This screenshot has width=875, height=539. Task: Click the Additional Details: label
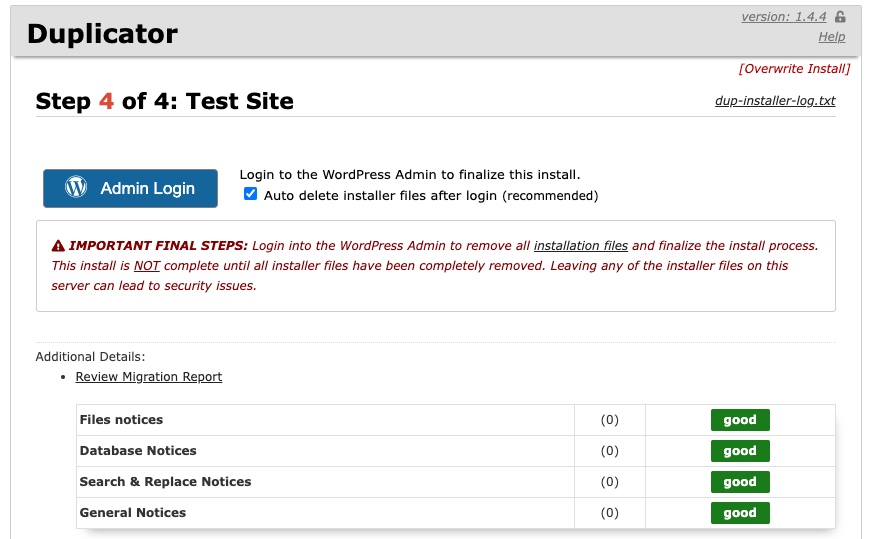tap(90, 357)
